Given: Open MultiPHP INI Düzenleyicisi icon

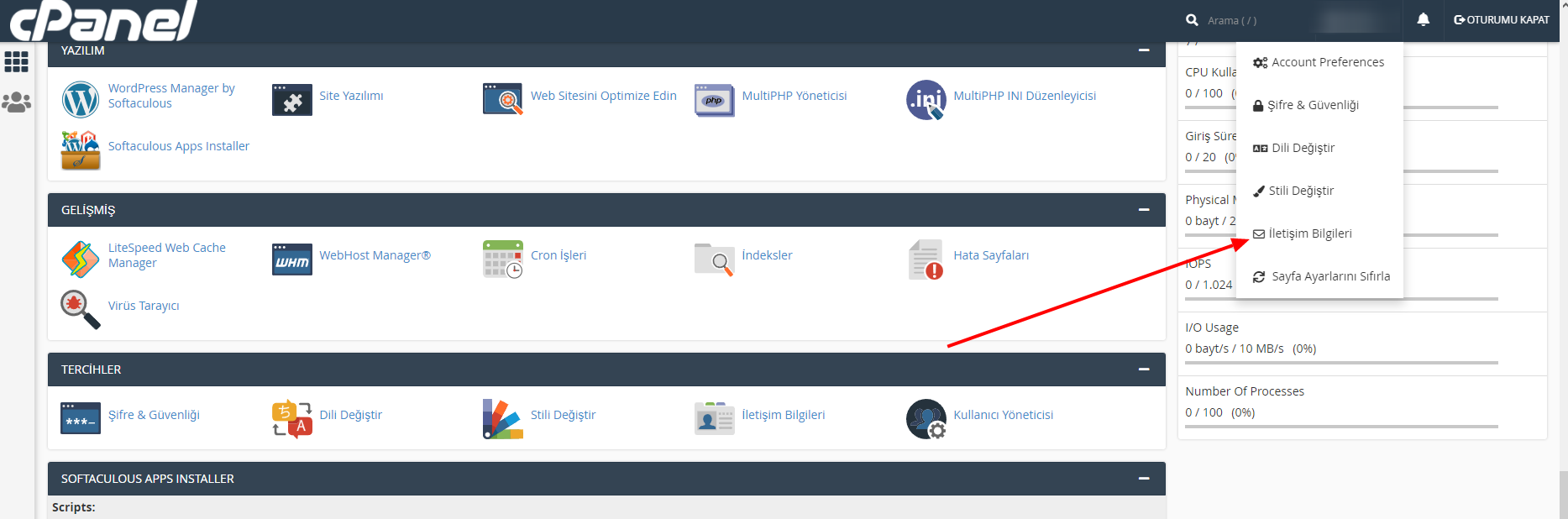Looking at the screenshot, I should tap(926, 100).
